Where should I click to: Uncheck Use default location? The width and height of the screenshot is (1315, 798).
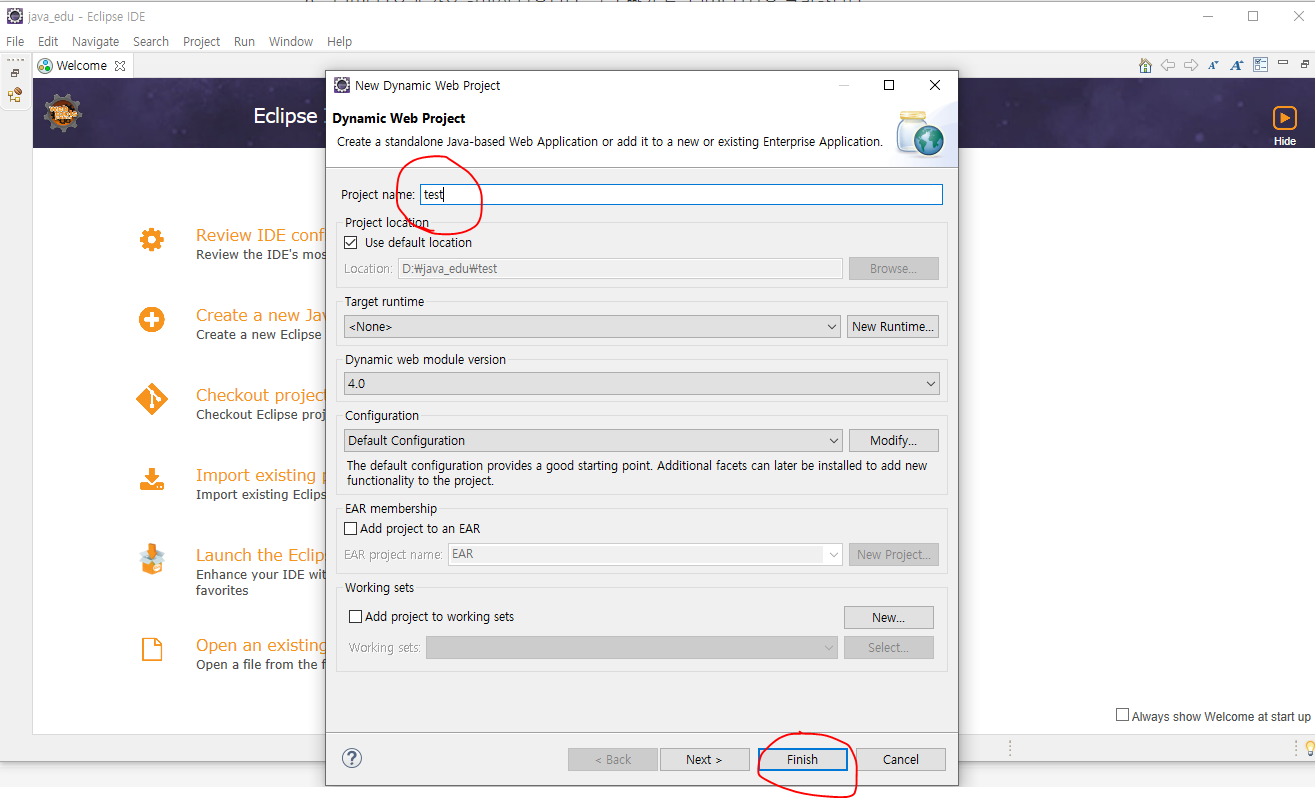point(351,242)
